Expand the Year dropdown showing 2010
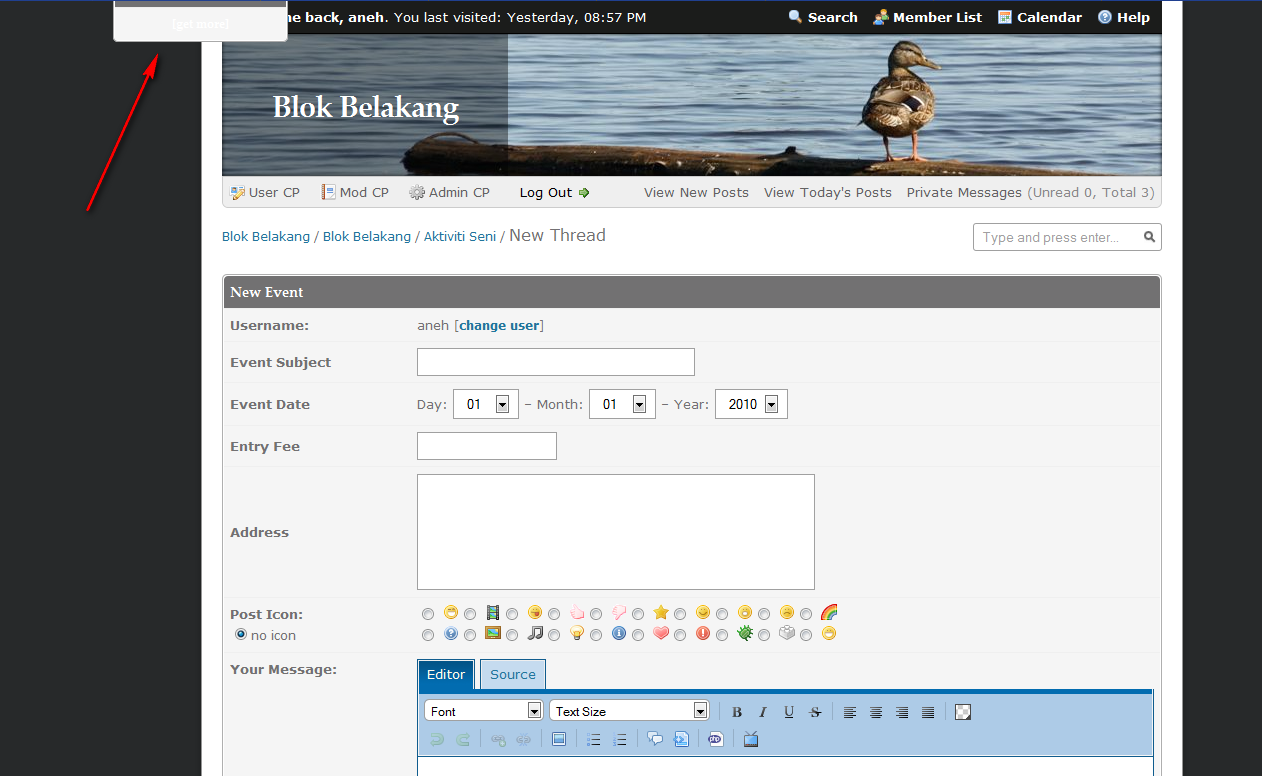This screenshot has width=1262, height=776. (x=771, y=405)
